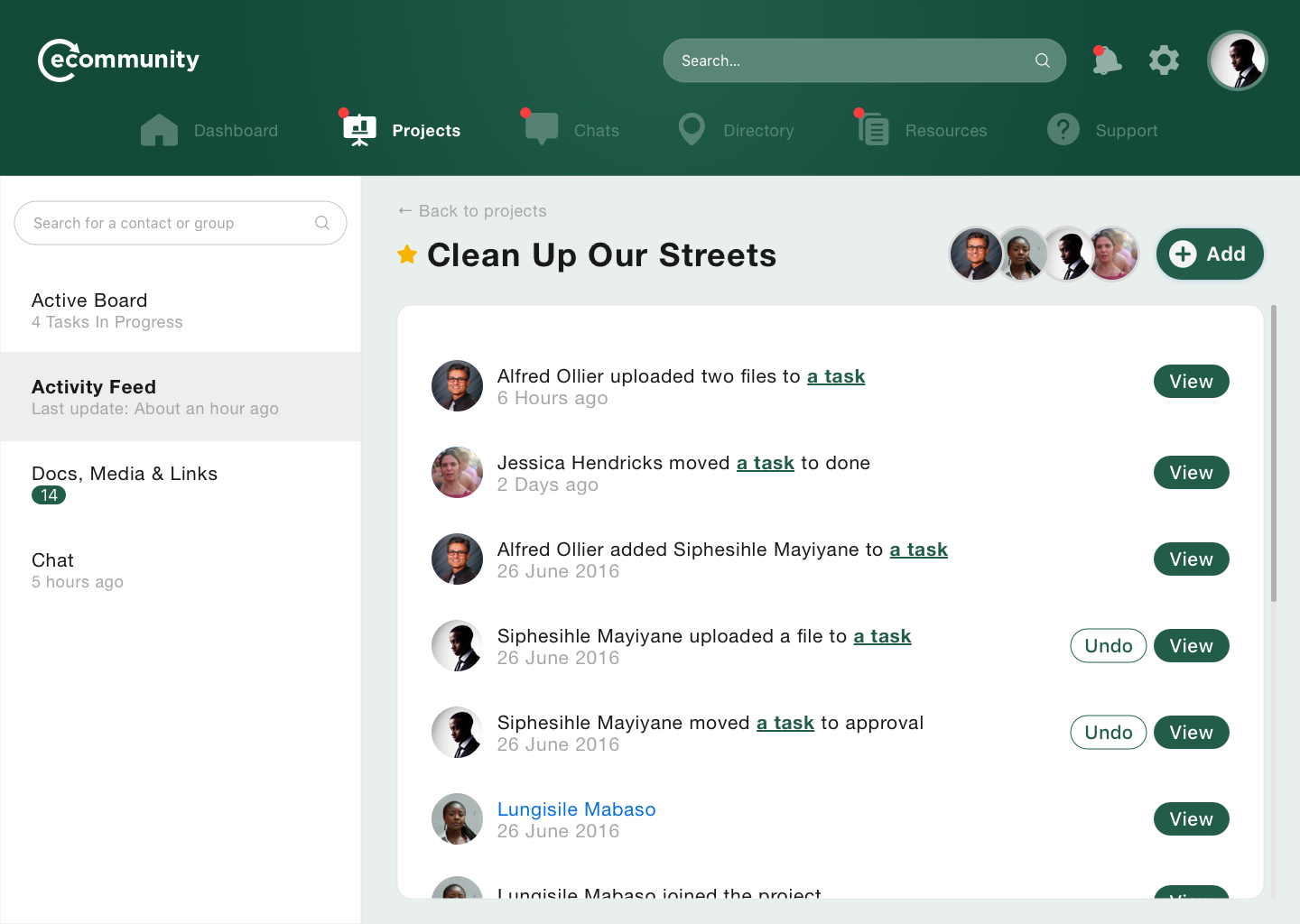Click the Support question mark icon
The image size is (1300, 924).
(1063, 130)
